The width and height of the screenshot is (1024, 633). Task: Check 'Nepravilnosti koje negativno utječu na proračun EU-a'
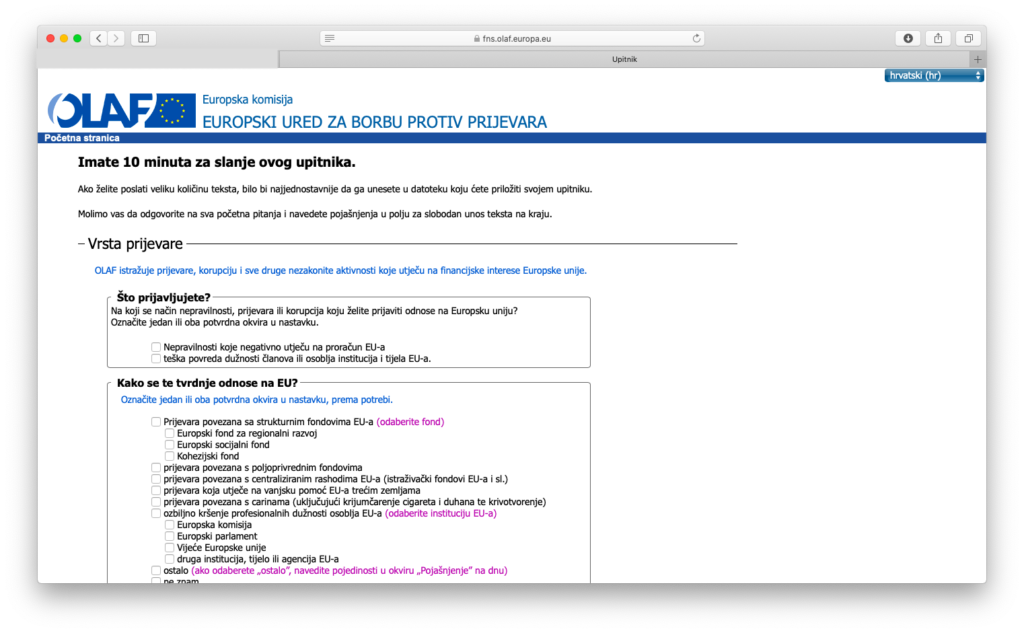pyautogui.click(x=156, y=347)
